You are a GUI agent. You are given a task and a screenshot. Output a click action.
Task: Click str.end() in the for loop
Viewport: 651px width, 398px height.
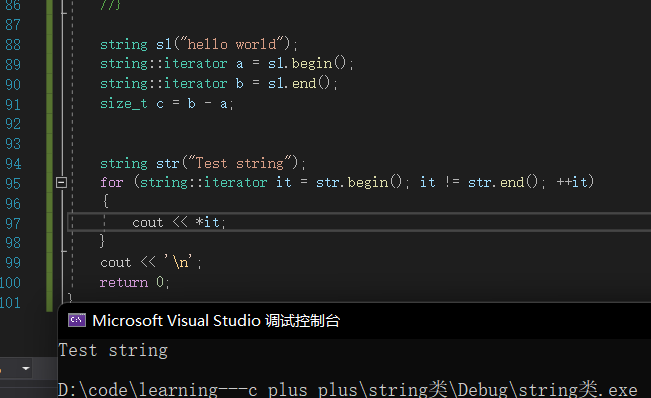503,182
